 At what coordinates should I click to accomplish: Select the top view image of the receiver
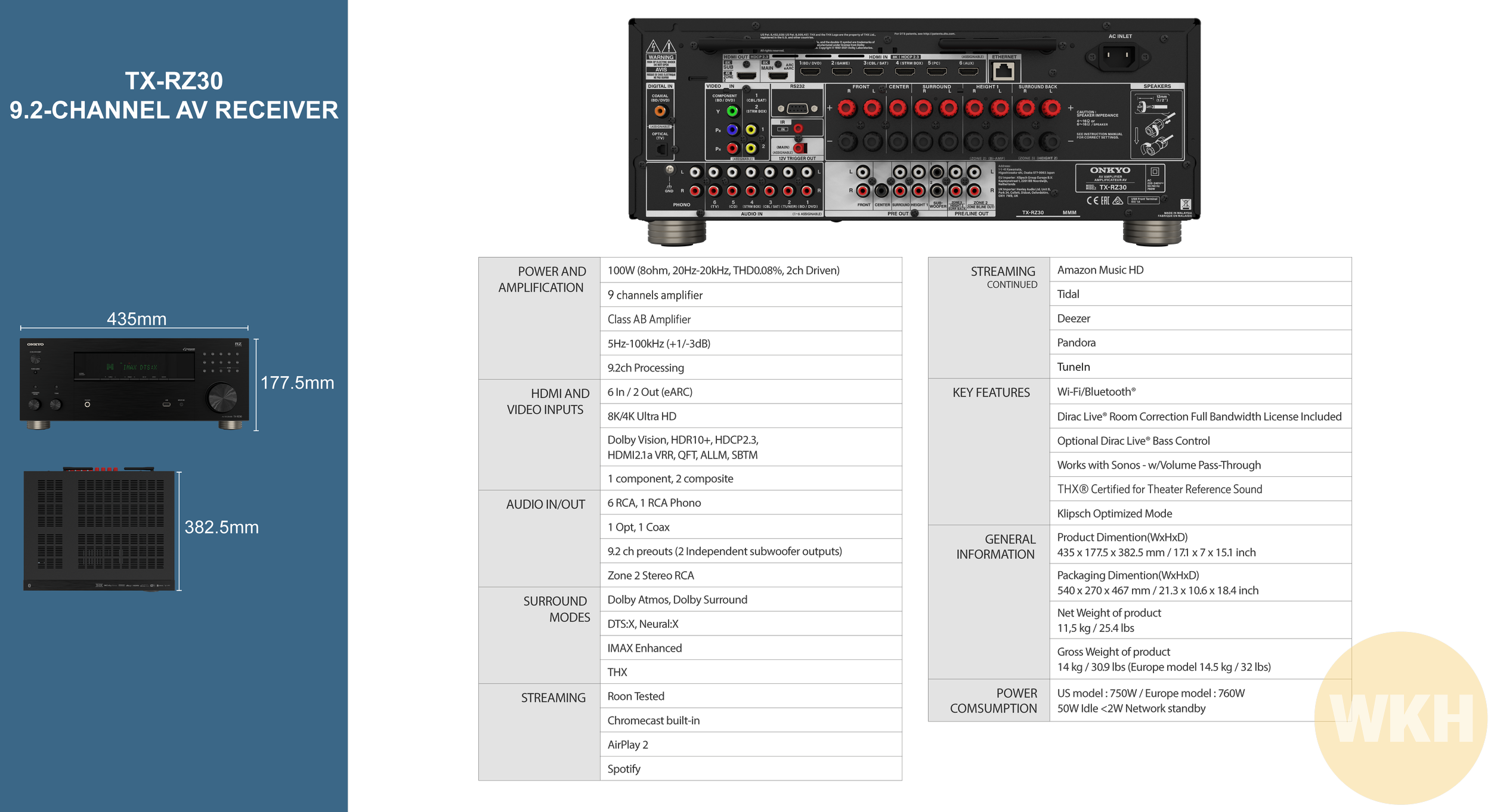[x=99, y=529]
